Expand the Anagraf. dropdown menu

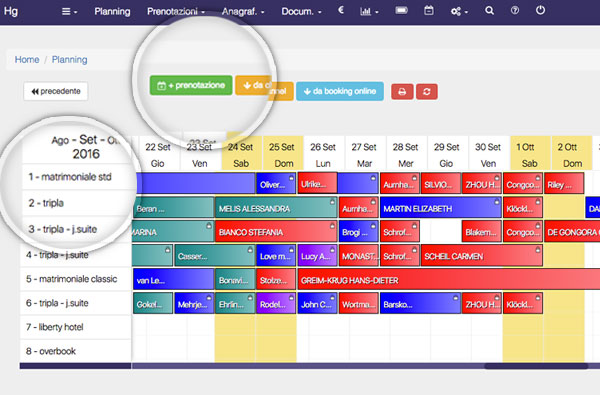coord(243,11)
